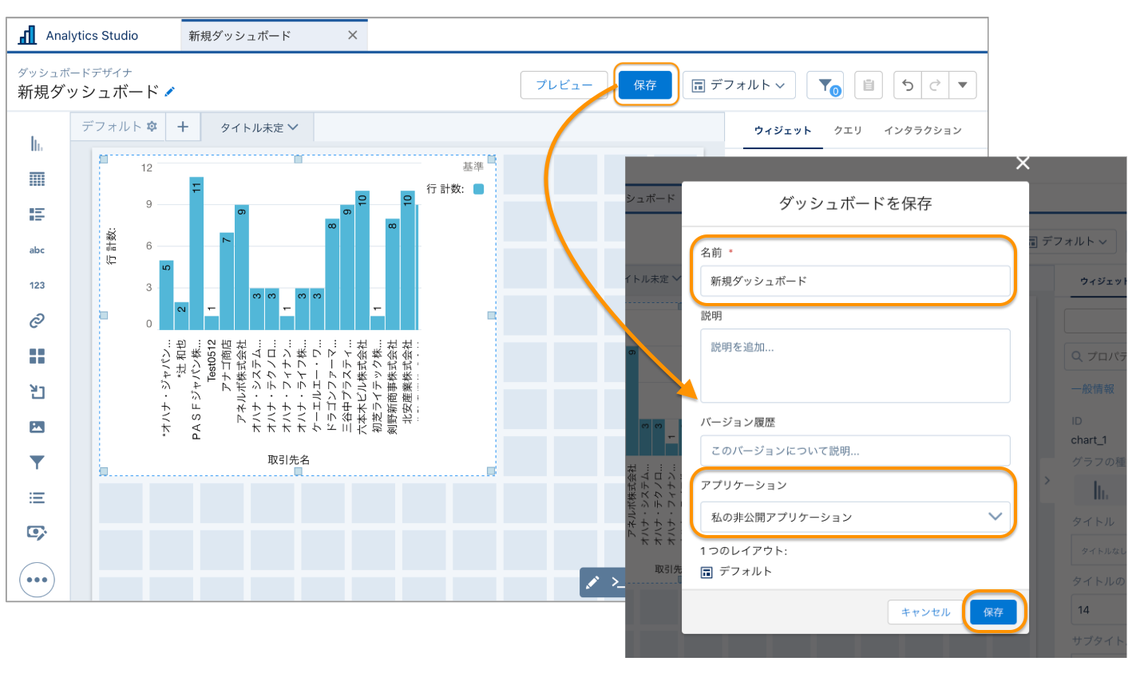Add an image widget from sidebar
1148x685 pixels.
(37, 427)
